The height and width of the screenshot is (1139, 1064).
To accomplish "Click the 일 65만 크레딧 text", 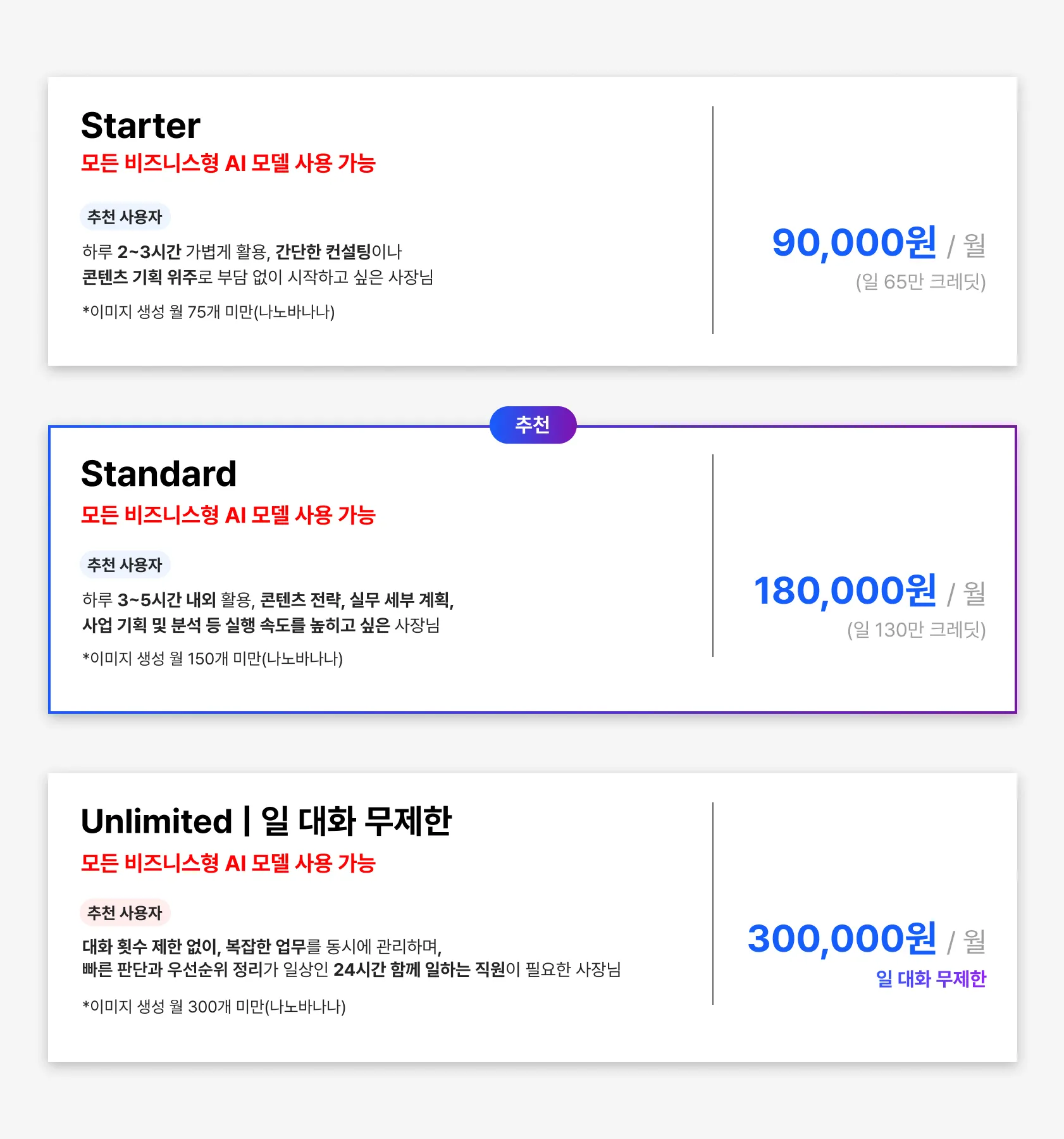I will [x=920, y=282].
